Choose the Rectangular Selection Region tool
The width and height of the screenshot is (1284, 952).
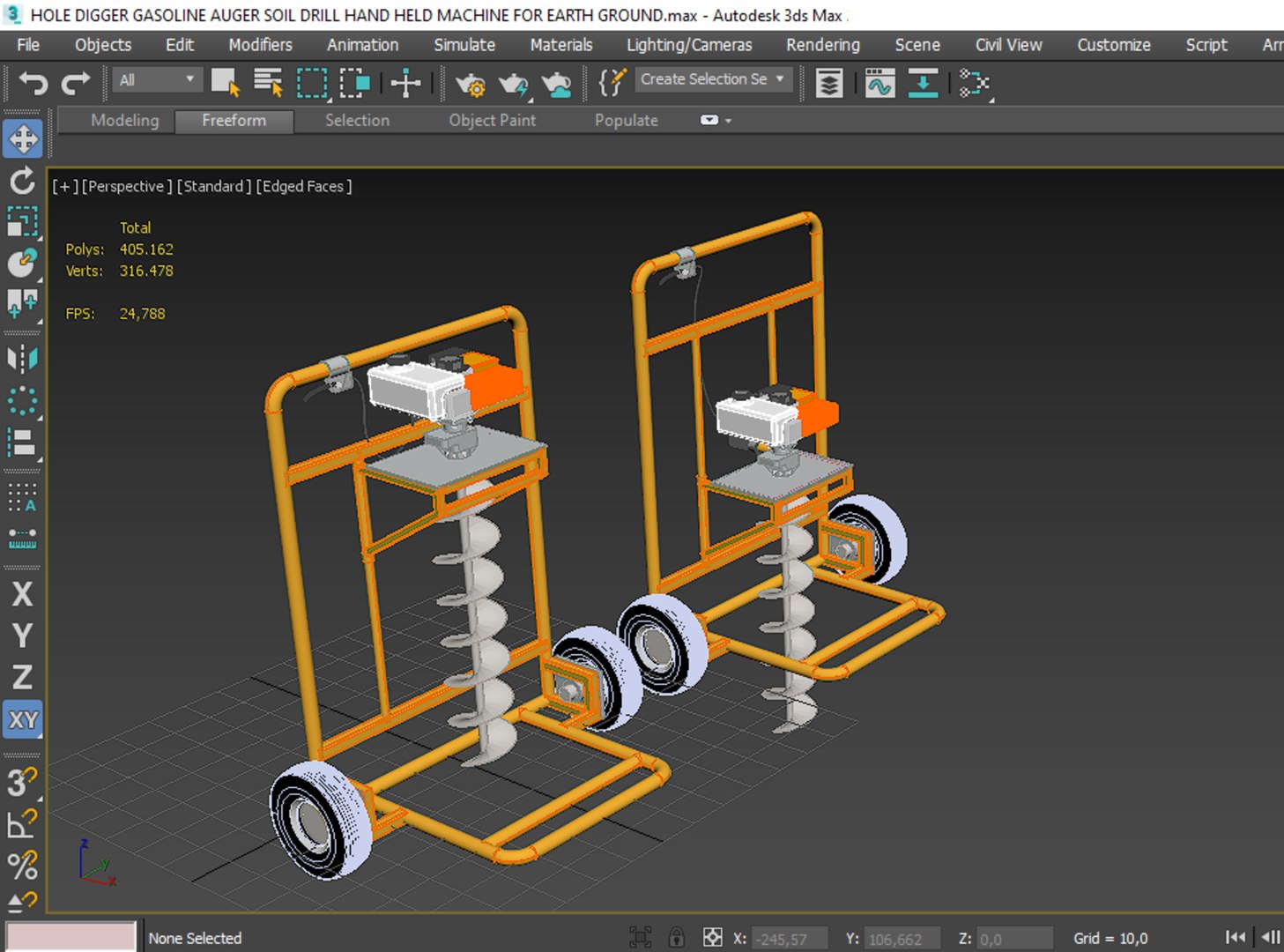(x=311, y=83)
